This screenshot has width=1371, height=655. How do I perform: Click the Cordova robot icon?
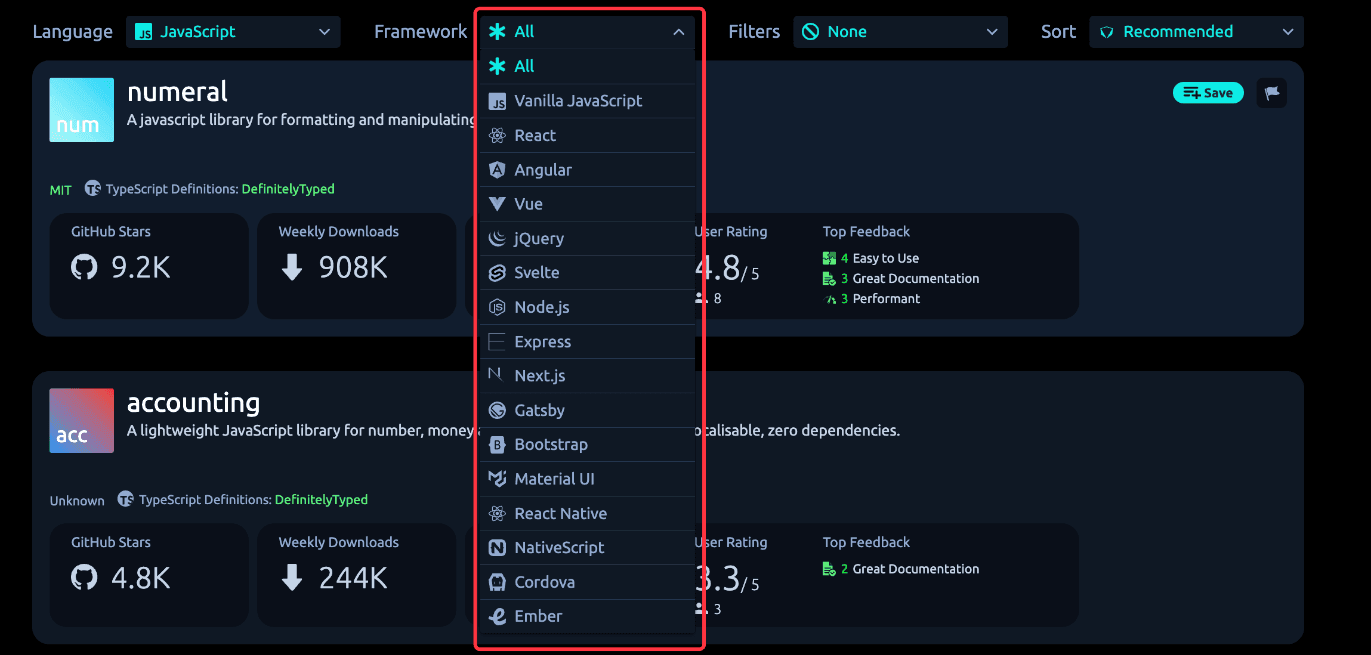point(497,582)
